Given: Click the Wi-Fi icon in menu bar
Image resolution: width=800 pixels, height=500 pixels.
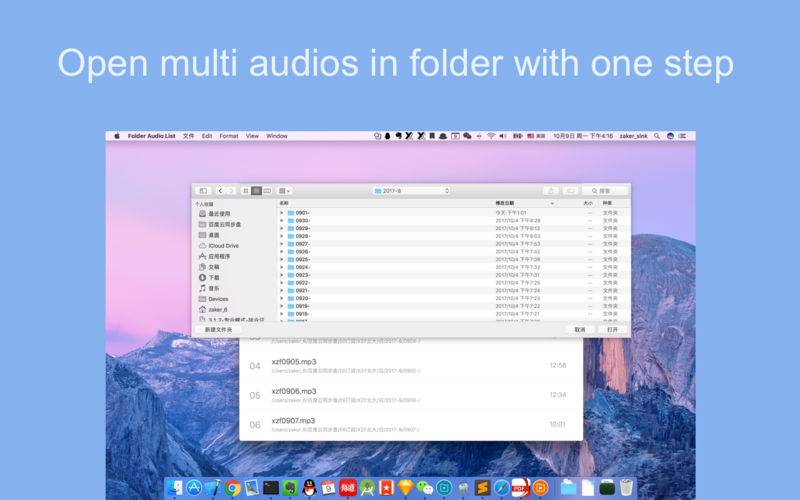Looking at the screenshot, I should click(x=491, y=136).
